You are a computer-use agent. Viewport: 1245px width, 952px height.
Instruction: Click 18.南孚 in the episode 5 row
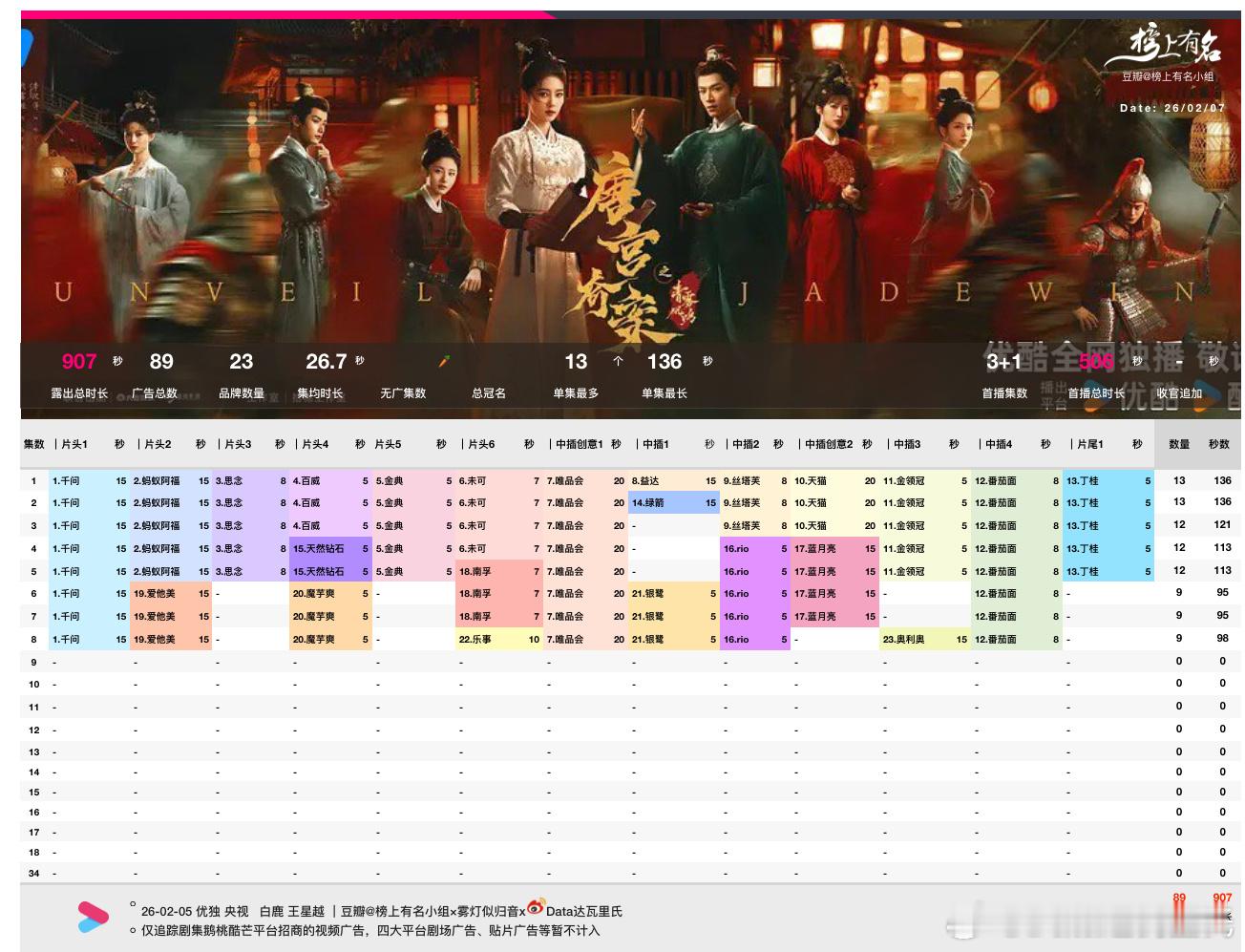click(x=475, y=571)
